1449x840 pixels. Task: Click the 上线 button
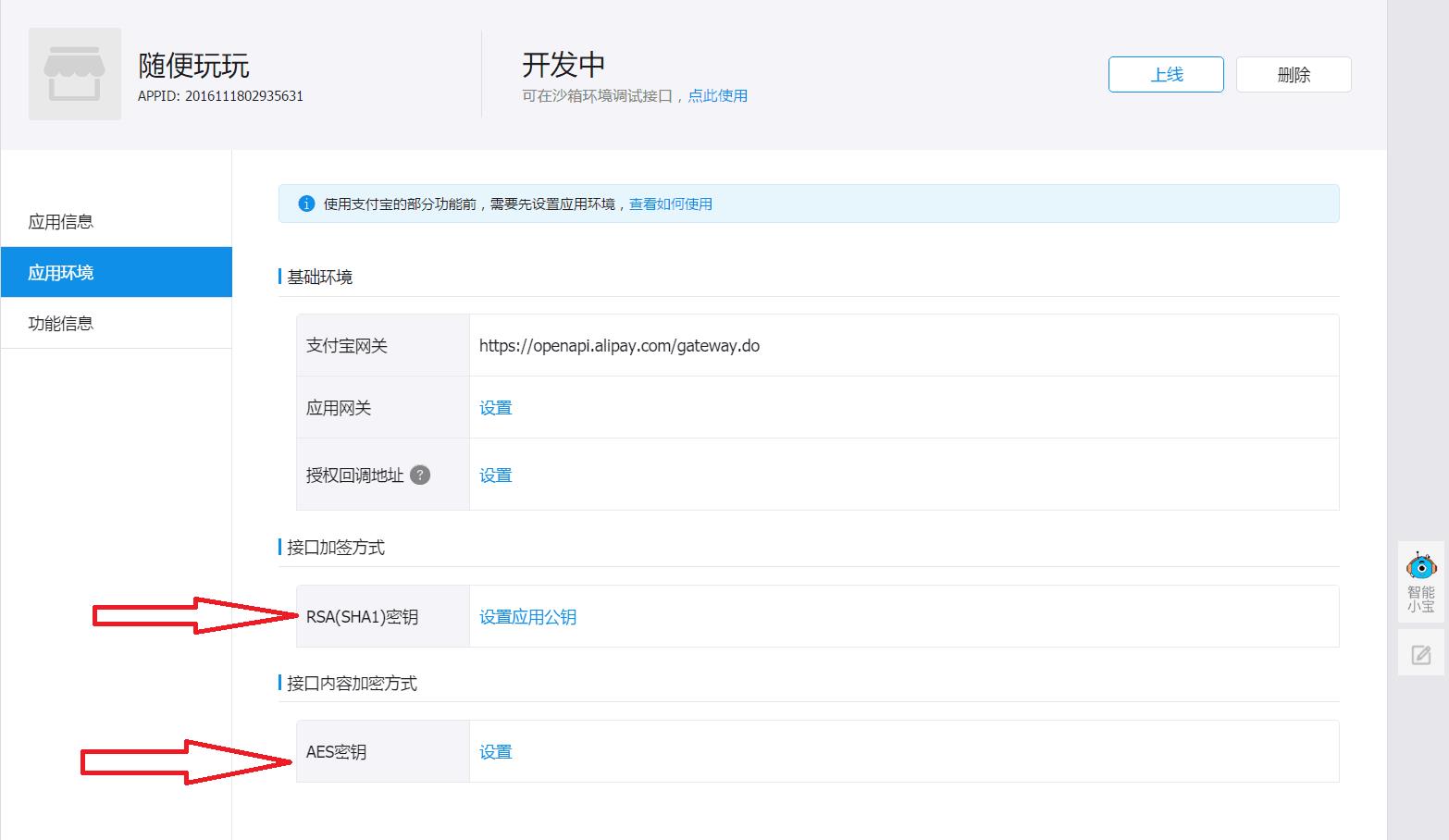click(x=1166, y=74)
